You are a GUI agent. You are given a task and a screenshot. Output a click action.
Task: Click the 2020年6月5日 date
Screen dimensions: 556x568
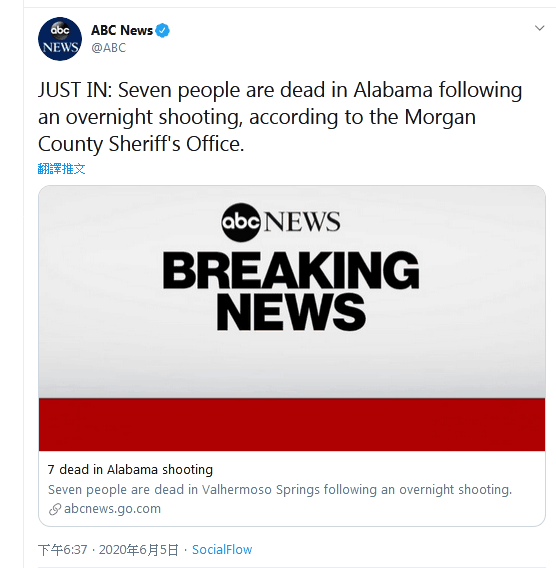139,550
